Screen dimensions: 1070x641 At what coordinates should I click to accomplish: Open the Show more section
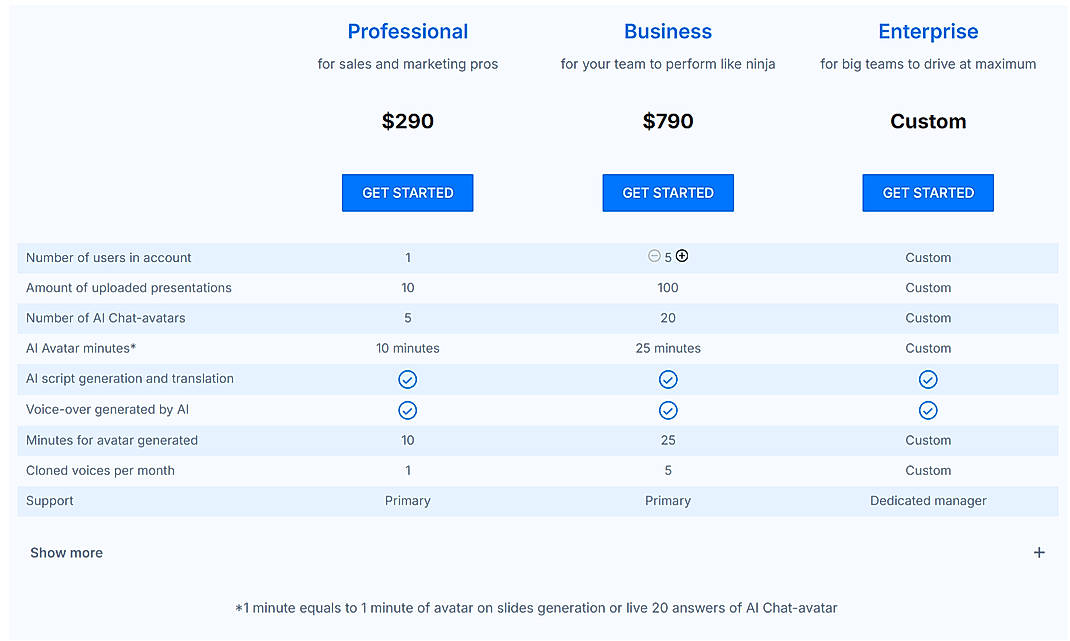[66, 552]
